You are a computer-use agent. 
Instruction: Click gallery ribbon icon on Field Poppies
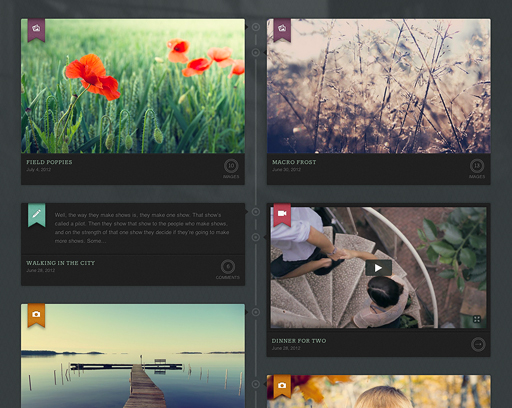click(36, 29)
